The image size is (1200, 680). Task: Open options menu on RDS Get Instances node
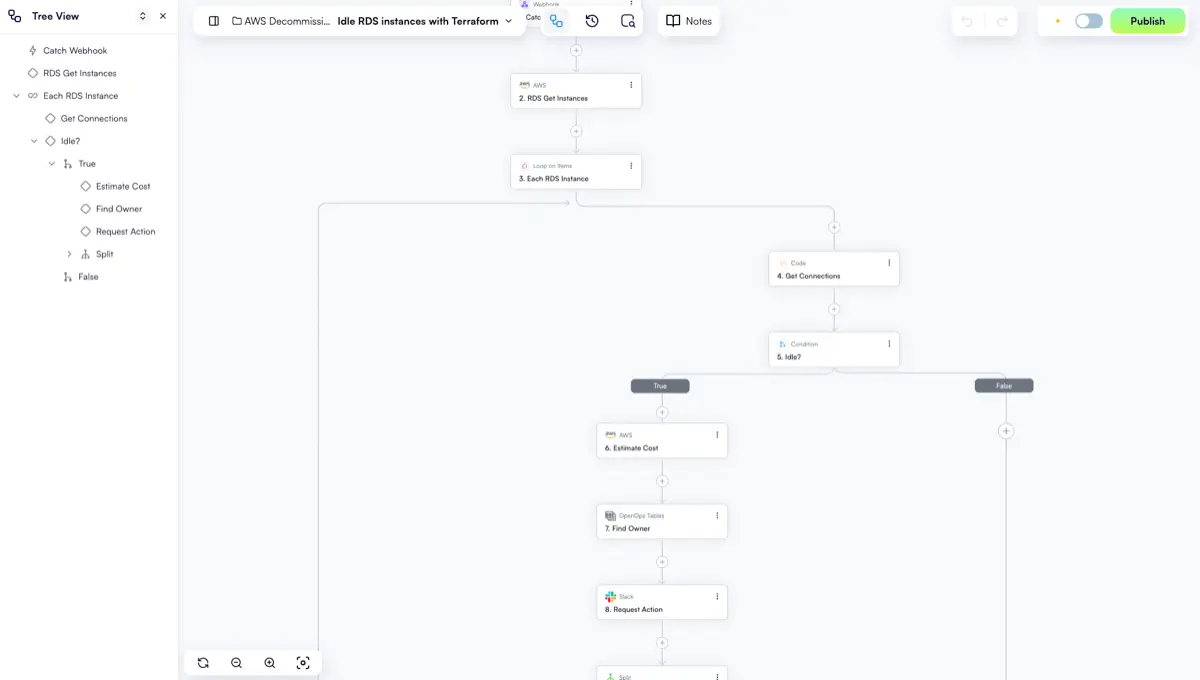630,84
